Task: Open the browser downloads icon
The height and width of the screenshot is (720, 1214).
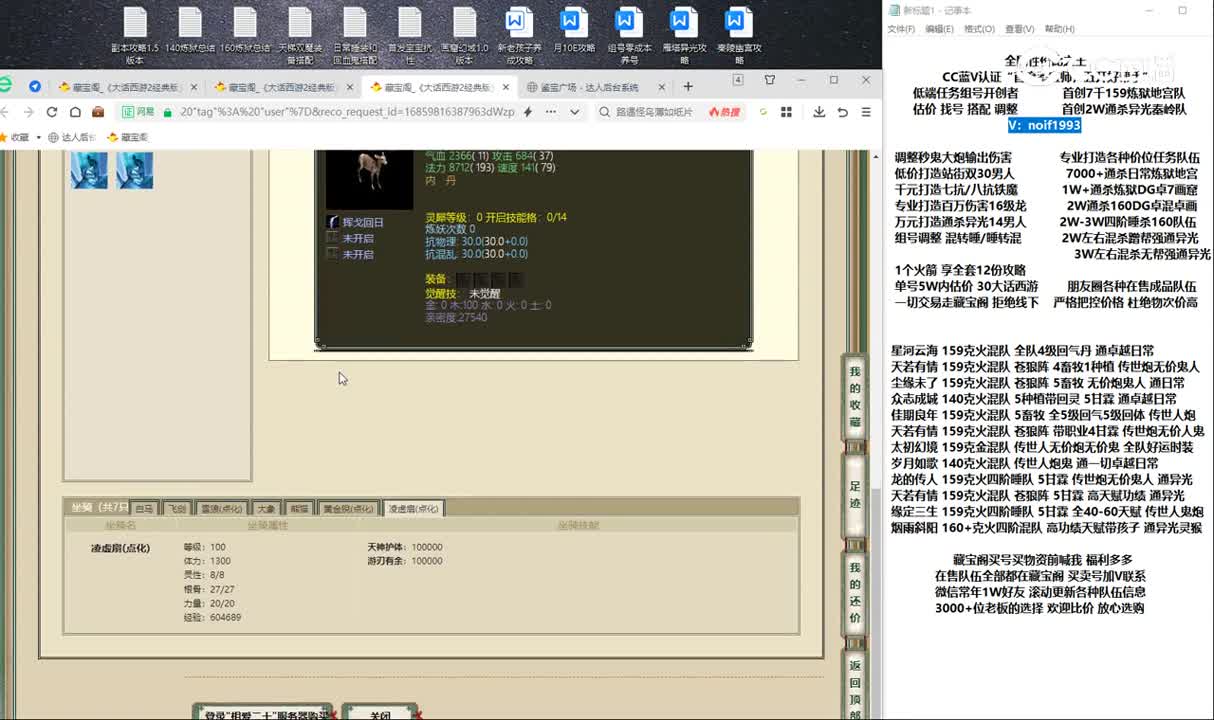Action: click(x=819, y=112)
